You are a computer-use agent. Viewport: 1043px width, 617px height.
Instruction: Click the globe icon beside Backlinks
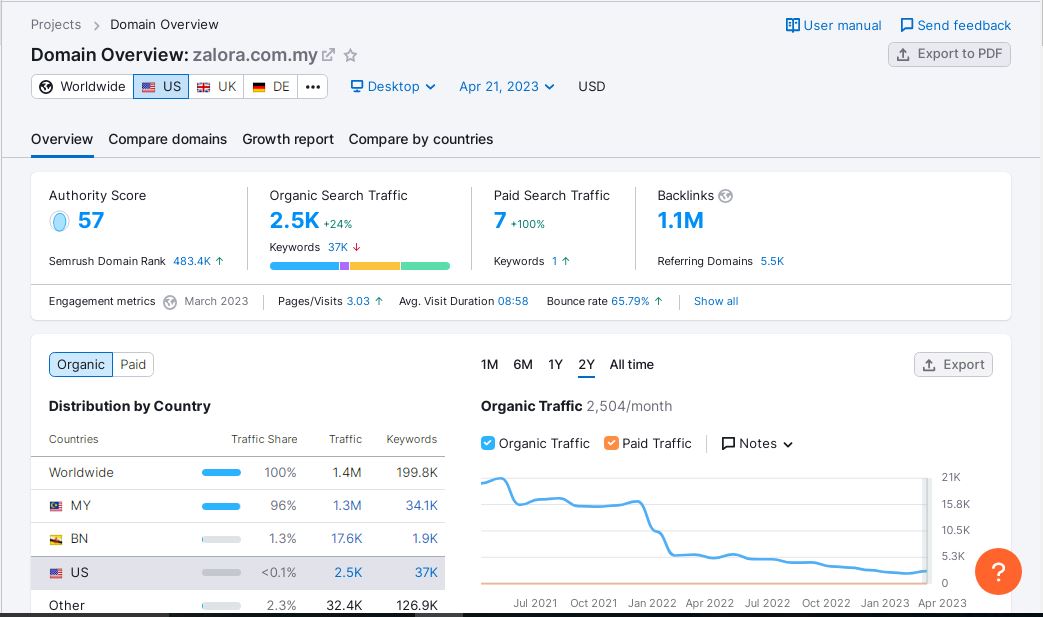(x=725, y=196)
